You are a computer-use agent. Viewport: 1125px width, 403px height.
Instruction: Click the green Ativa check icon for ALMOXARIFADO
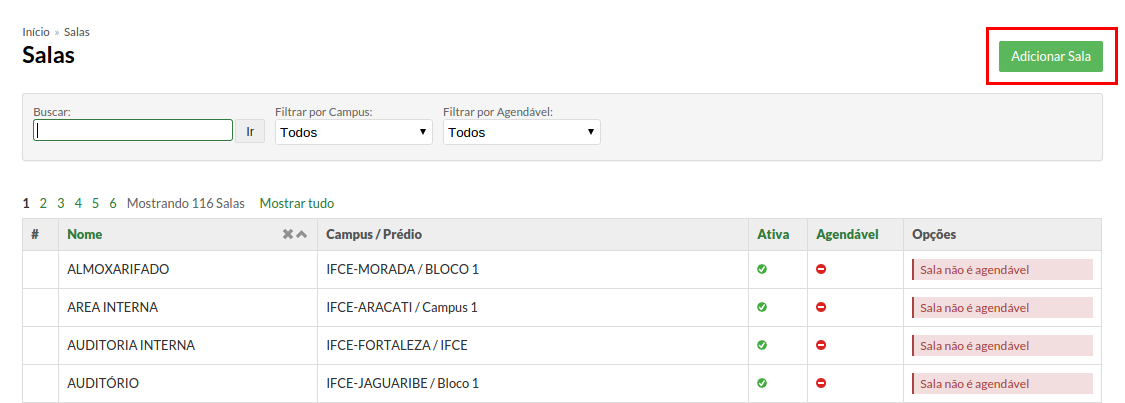(762, 269)
